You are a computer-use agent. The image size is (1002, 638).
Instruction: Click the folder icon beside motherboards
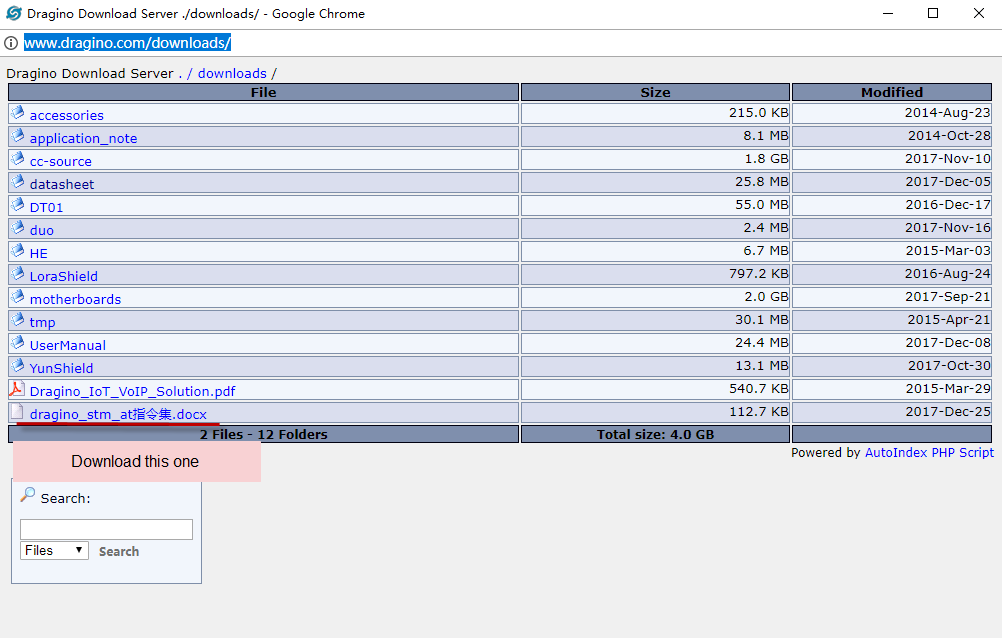coord(18,297)
